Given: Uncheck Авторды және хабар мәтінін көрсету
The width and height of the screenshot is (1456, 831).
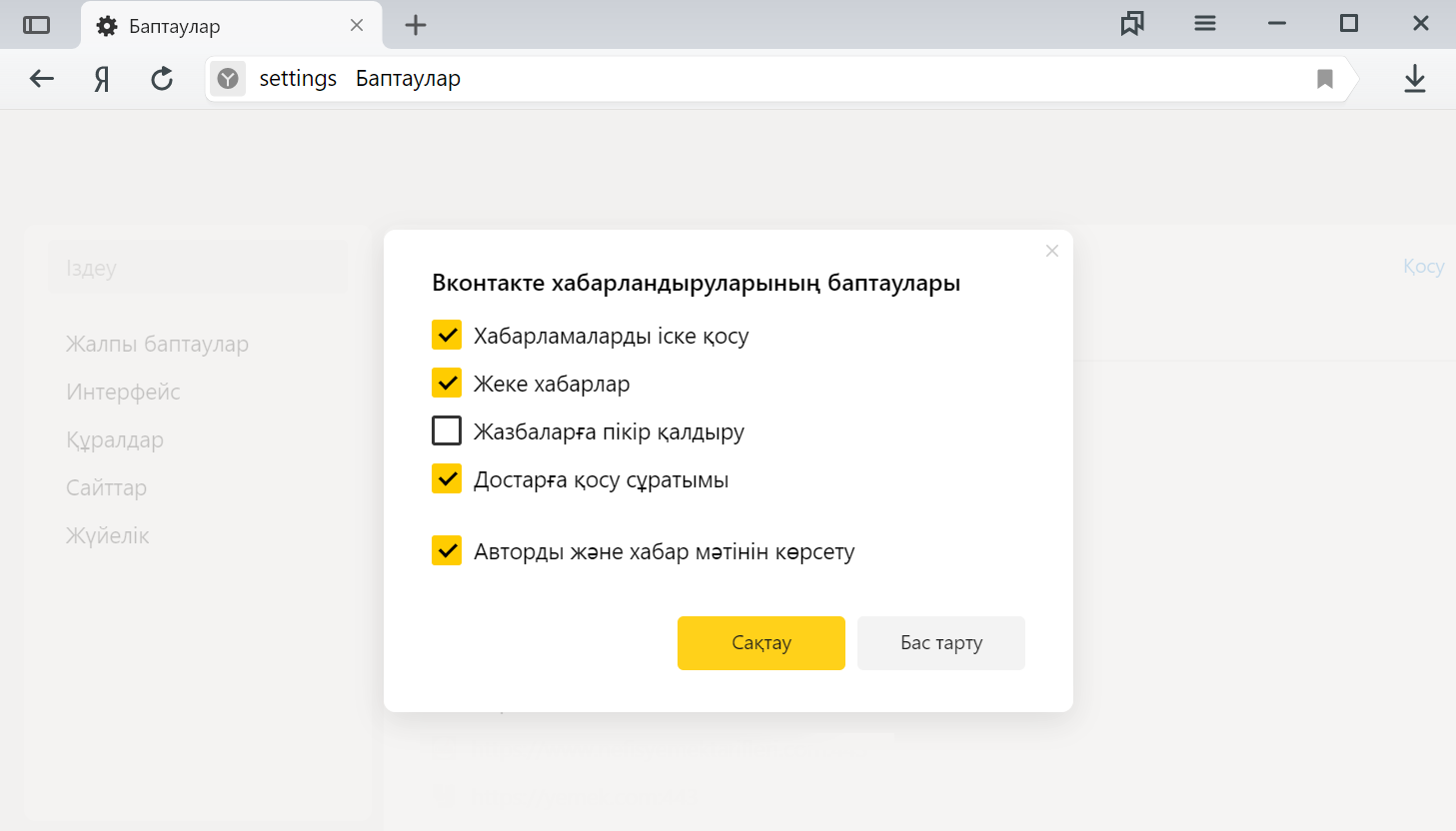Looking at the screenshot, I should [447, 550].
